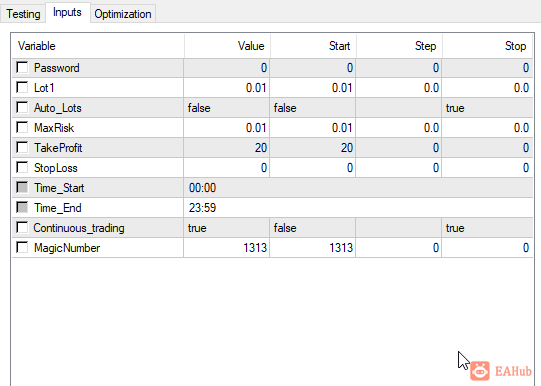Click the MaxRisk variable name
Image resolution: width=541 pixels, height=386 pixels.
click(x=54, y=128)
